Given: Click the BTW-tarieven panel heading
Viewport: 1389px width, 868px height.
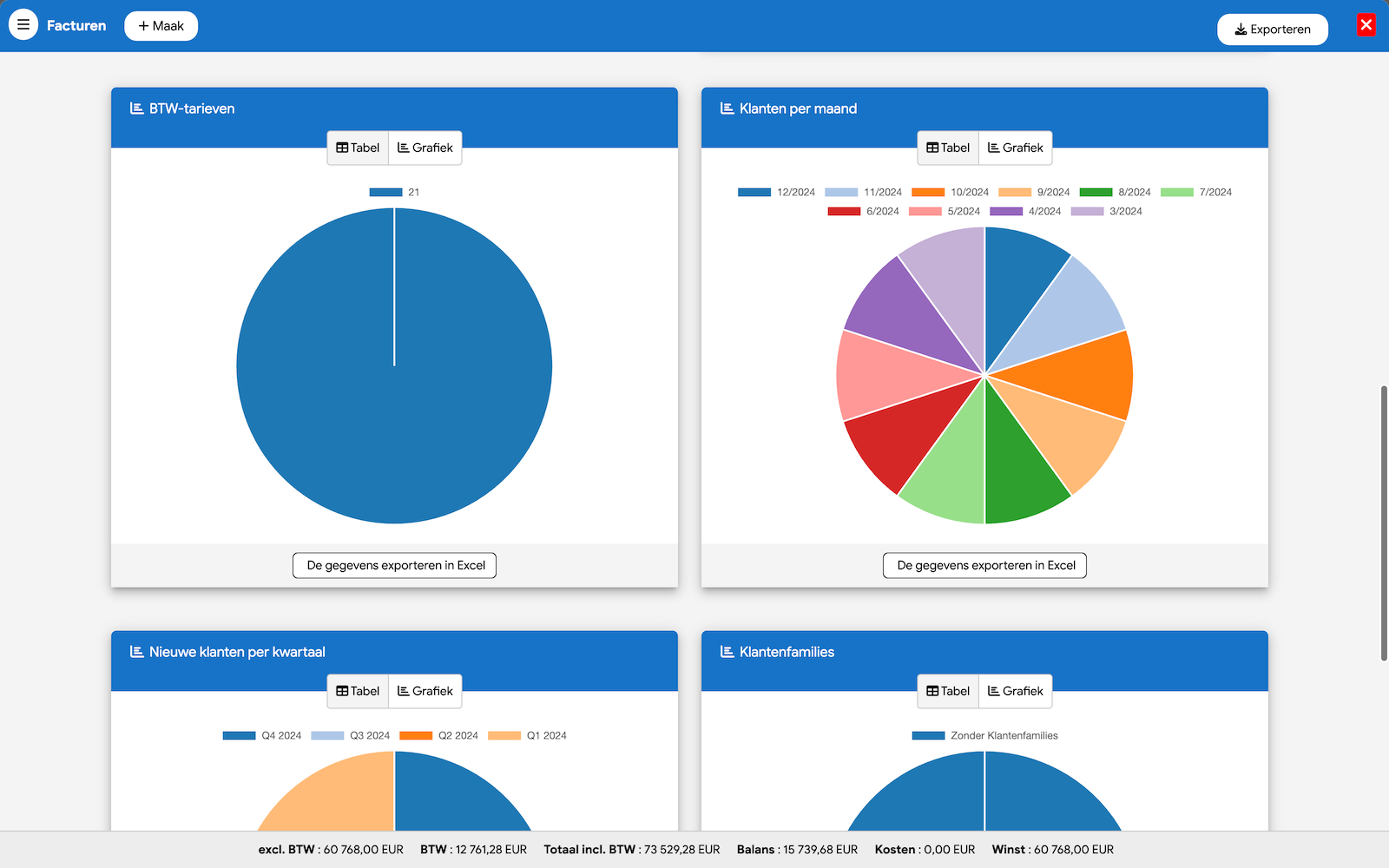Looking at the screenshot, I should 192,108.
